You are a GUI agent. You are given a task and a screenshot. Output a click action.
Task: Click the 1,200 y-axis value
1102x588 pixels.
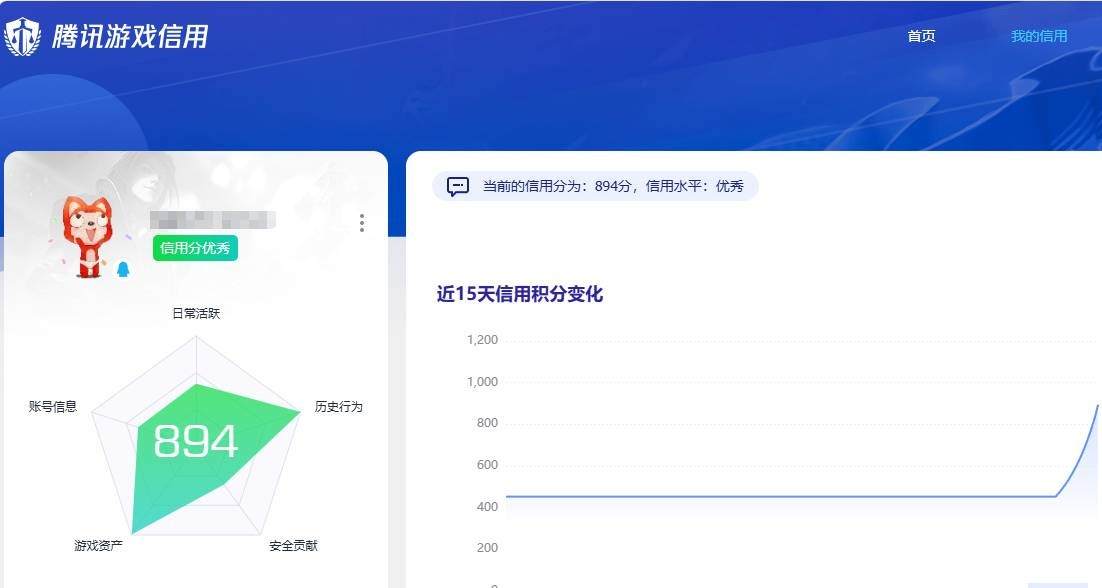482,340
